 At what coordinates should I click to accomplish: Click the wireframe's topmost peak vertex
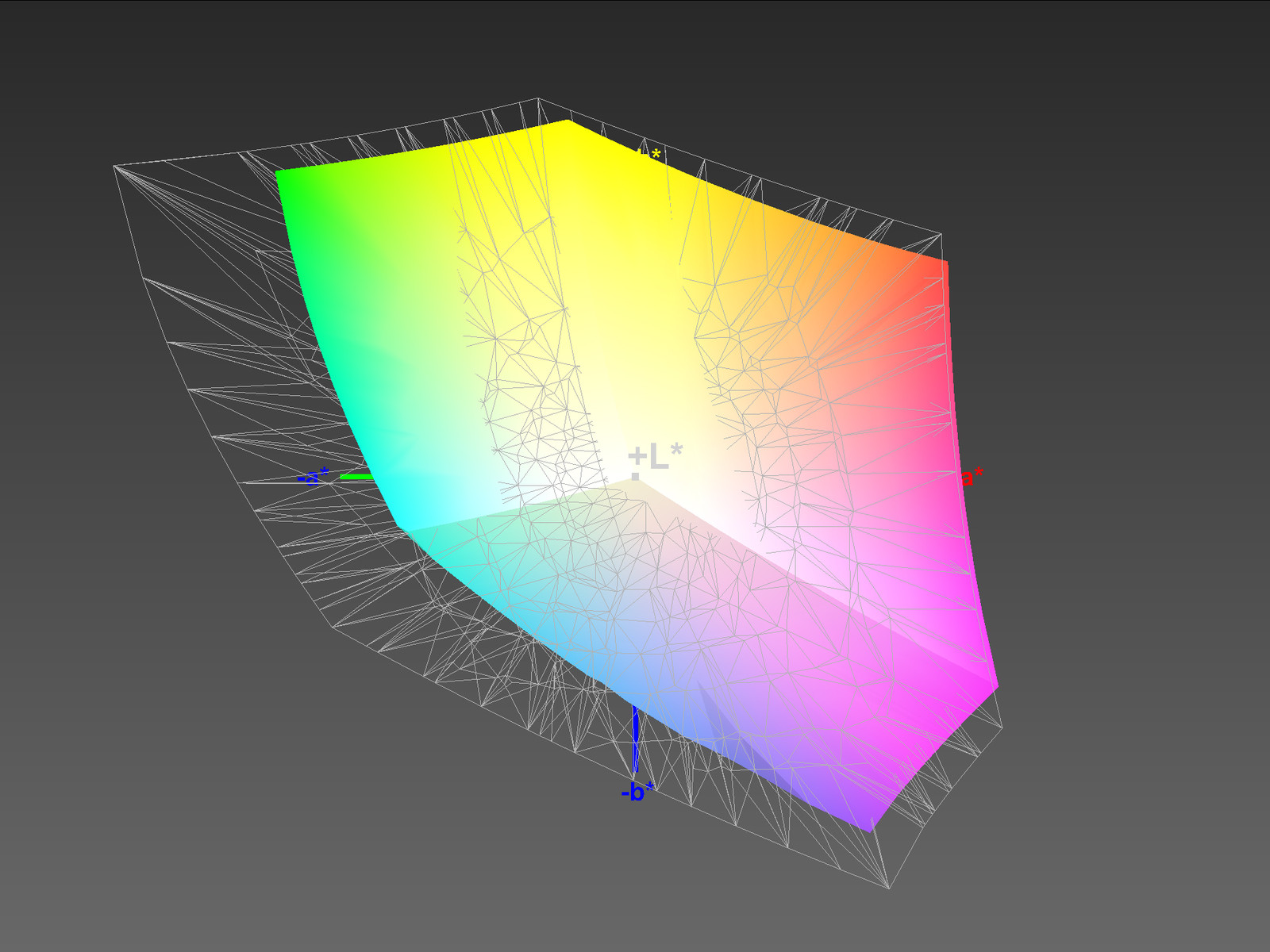(x=538, y=98)
